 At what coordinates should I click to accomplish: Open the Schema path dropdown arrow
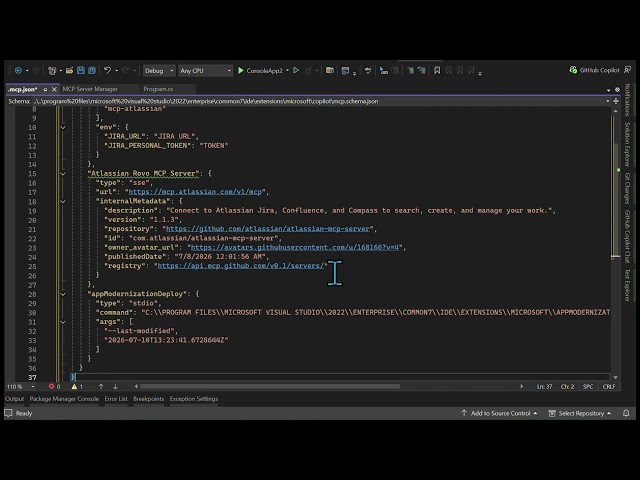tap(608, 101)
